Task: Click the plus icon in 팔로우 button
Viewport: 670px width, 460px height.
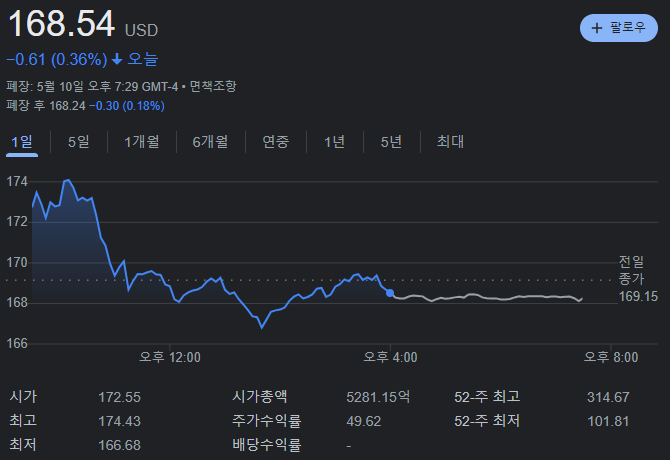Action: pyautogui.click(x=597, y=28)
